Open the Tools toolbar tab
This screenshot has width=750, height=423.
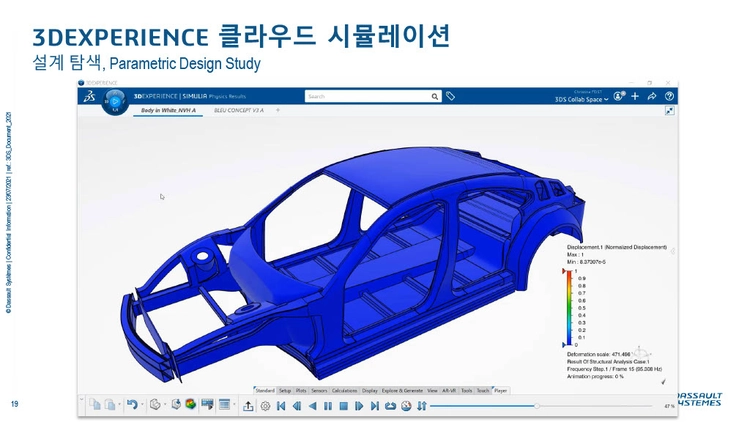tap(466, 391)
